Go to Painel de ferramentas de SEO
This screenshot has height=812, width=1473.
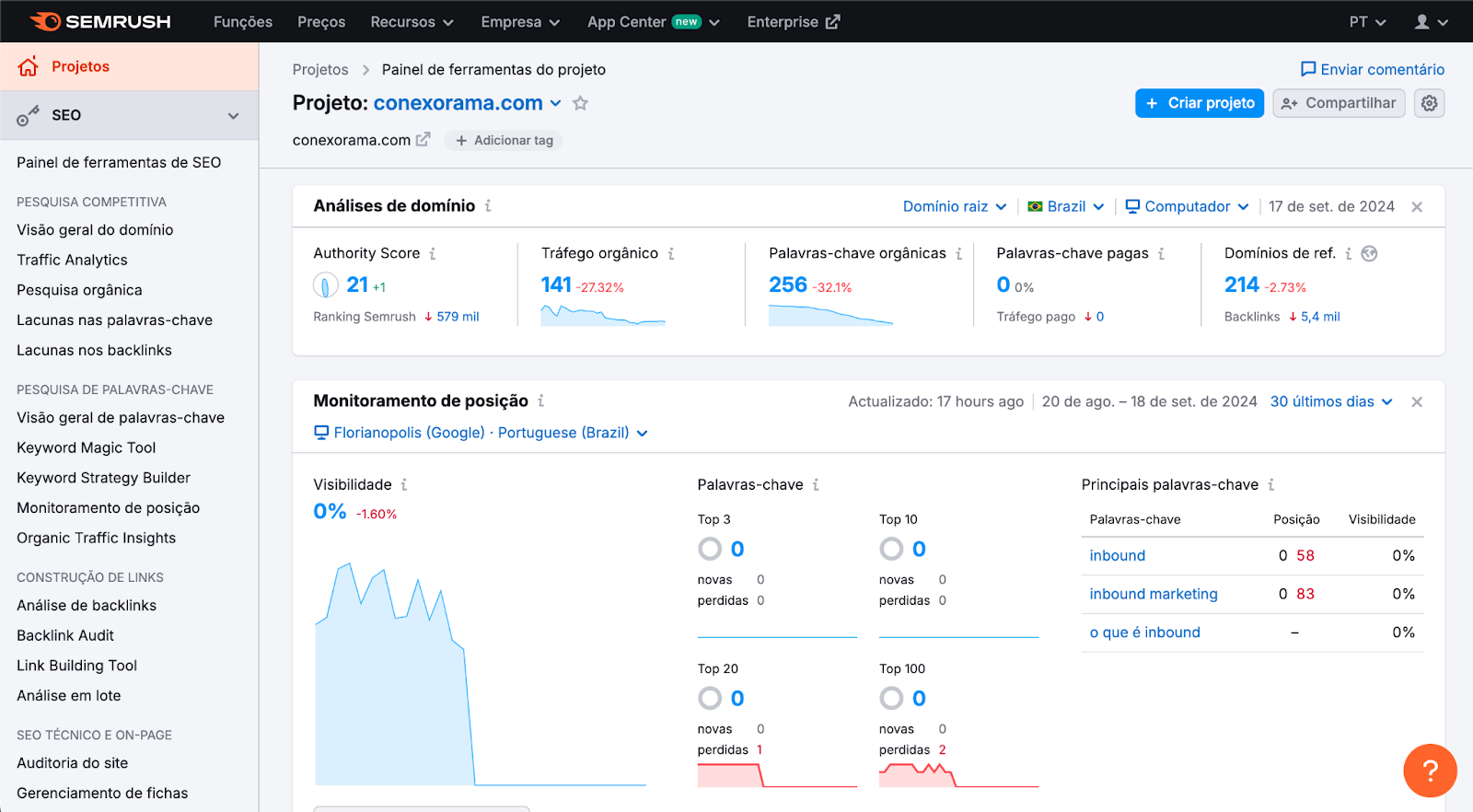pos(119,162)
